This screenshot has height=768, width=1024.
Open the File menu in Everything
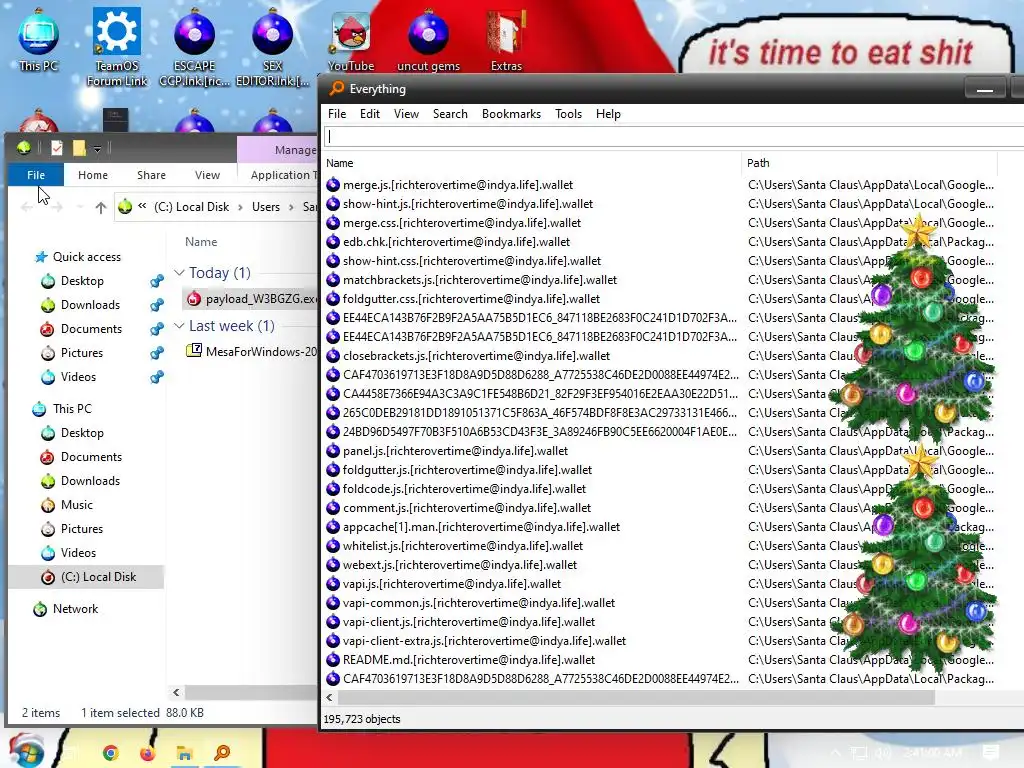(x=337, y=114)
